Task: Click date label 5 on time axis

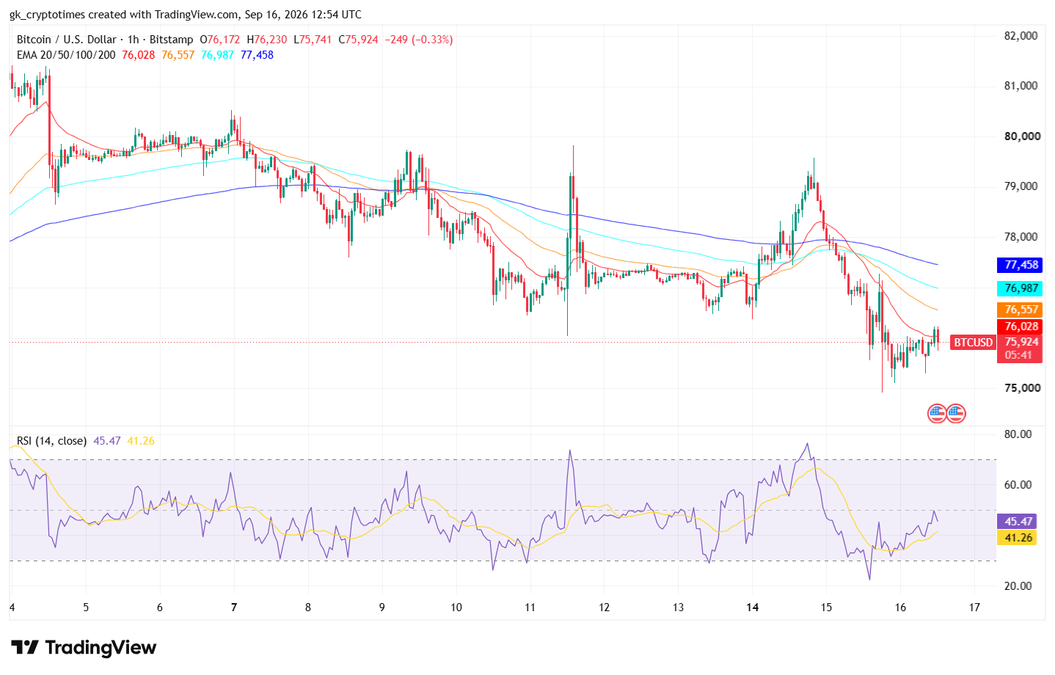Action: [85, 607]
